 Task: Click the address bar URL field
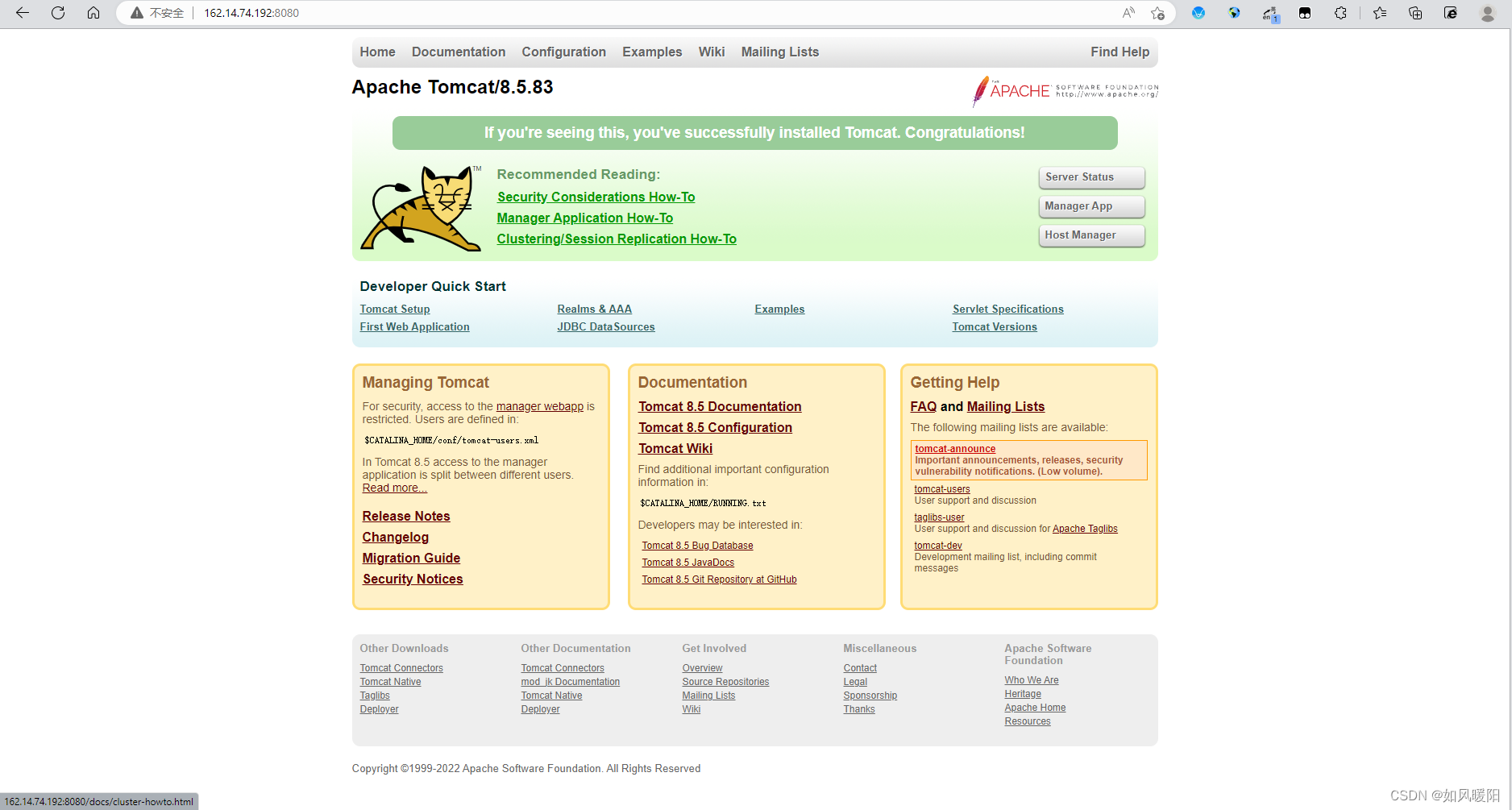645,13
